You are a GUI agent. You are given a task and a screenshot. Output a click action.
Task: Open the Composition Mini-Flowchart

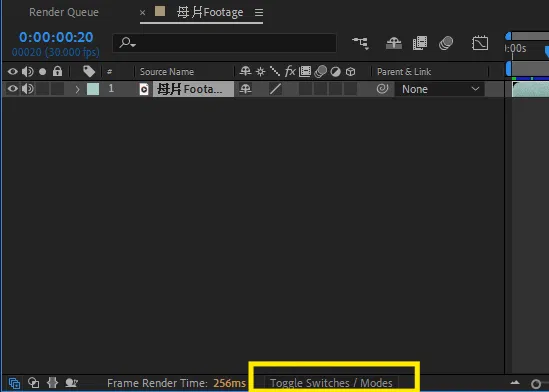[361, 43]
